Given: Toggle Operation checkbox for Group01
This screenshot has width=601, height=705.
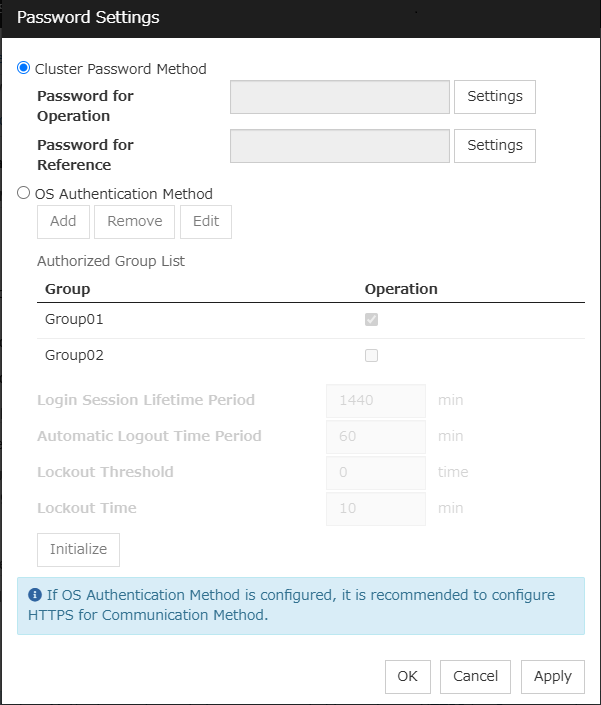Looking at the screenshot, I should click(x=372, y=320).
